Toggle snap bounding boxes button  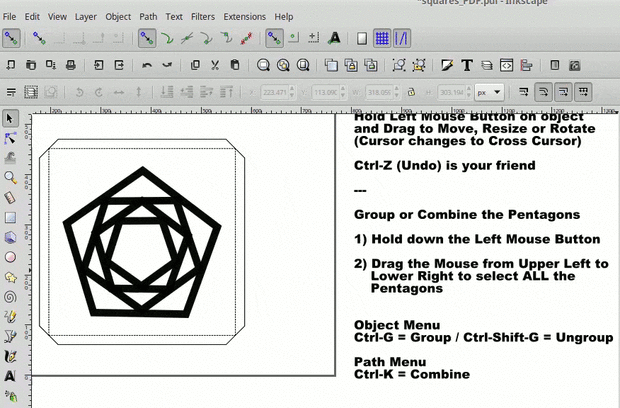click(x=39, y=38)
